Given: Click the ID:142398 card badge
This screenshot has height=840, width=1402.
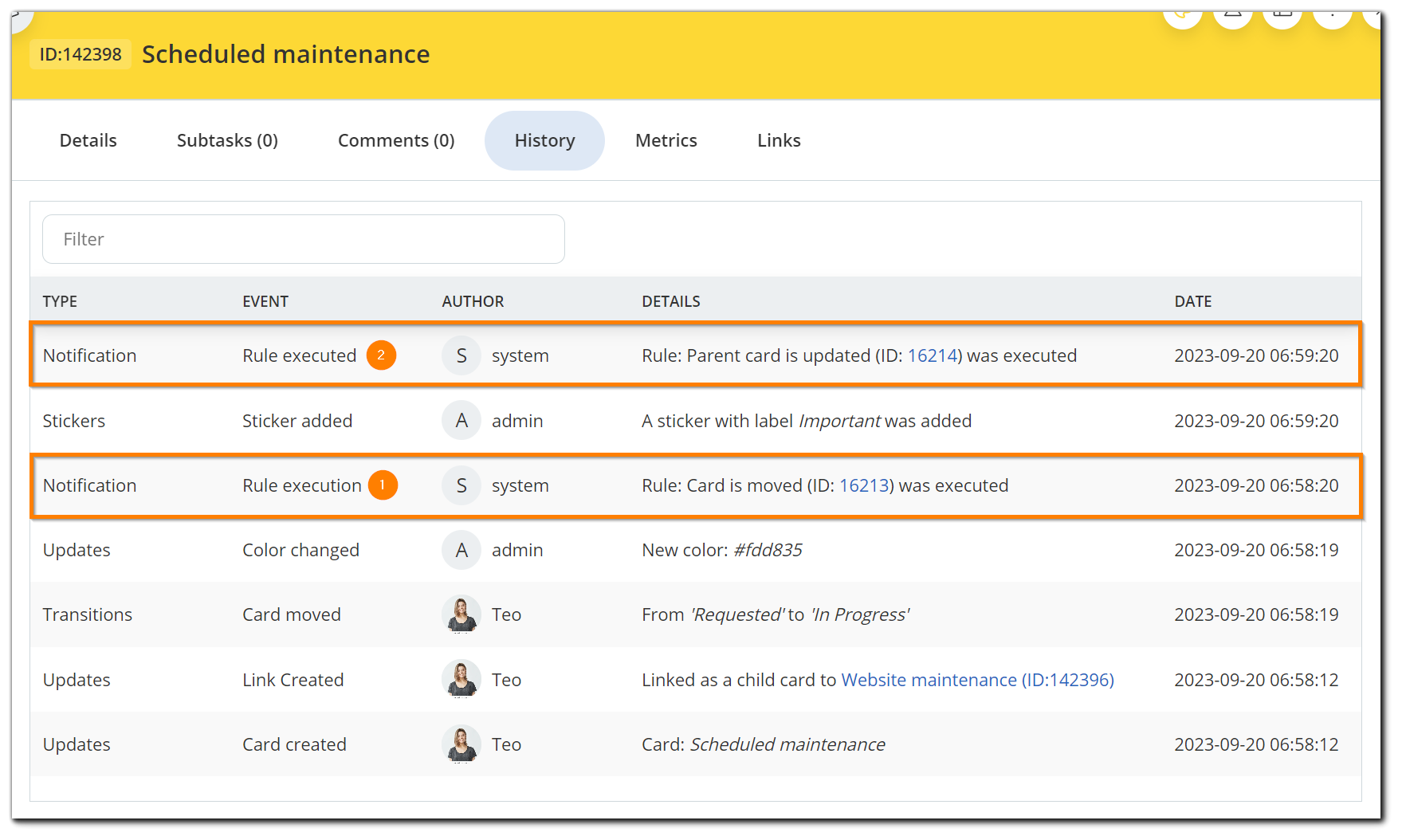Looking at the screenshot, I should pyautogui.click(x=81, y=54).
